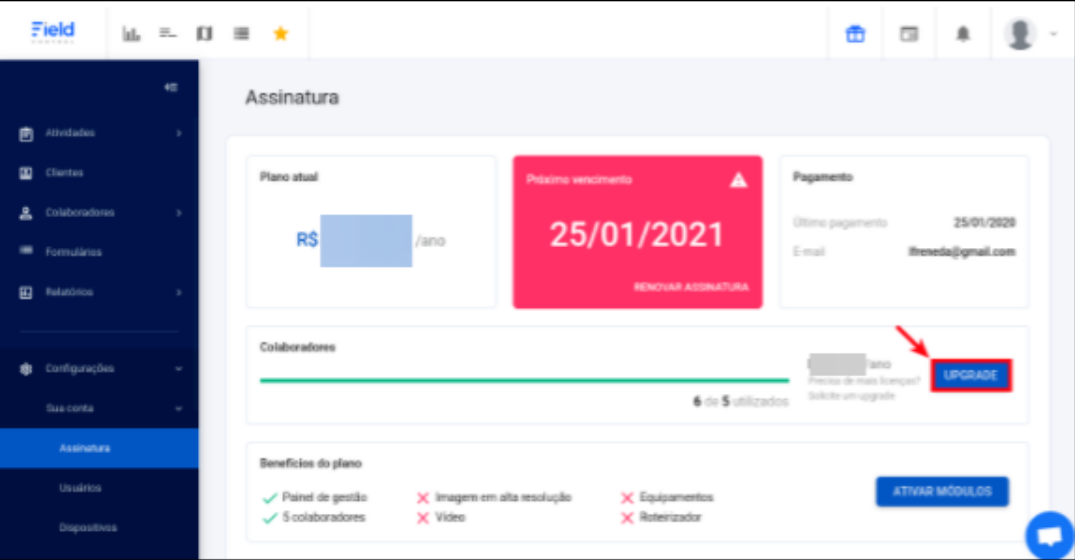
Task: Open the user avatar dropdown
Action: pyautogui.click(x=1030, y=34)
